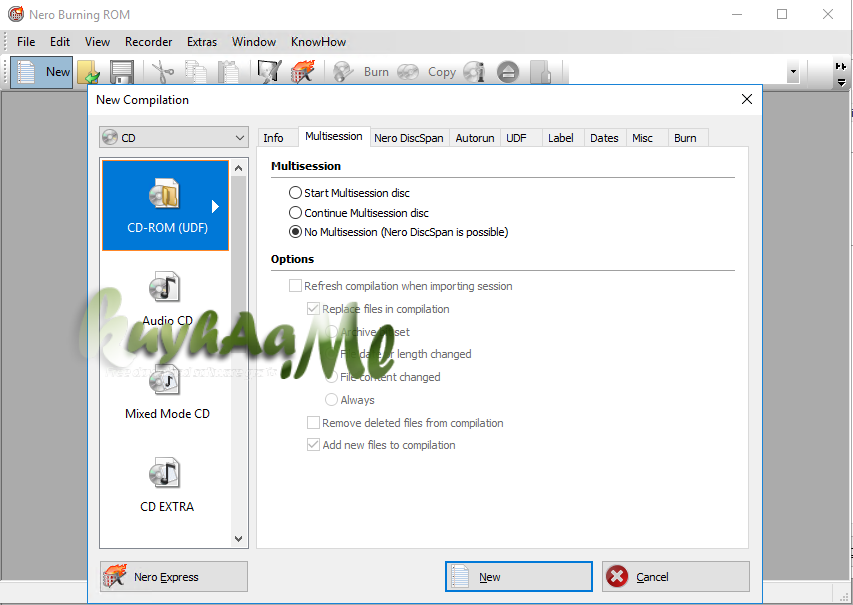Screen dimensions: 853x605
Task: Switch to the Dates tab
Action: pos(605,138)
